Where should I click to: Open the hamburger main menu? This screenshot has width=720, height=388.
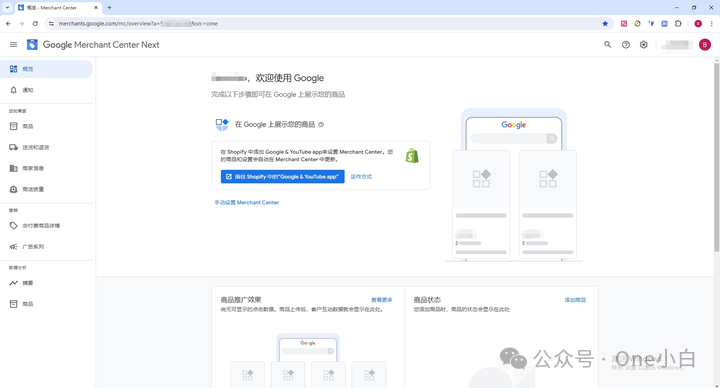coord(13,45)
